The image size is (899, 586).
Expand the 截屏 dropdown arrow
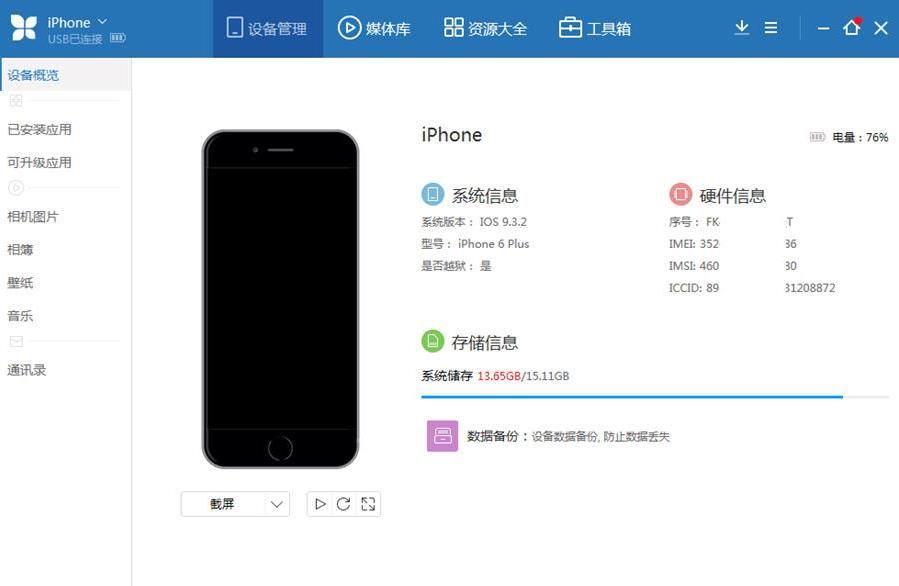(277, 504)
